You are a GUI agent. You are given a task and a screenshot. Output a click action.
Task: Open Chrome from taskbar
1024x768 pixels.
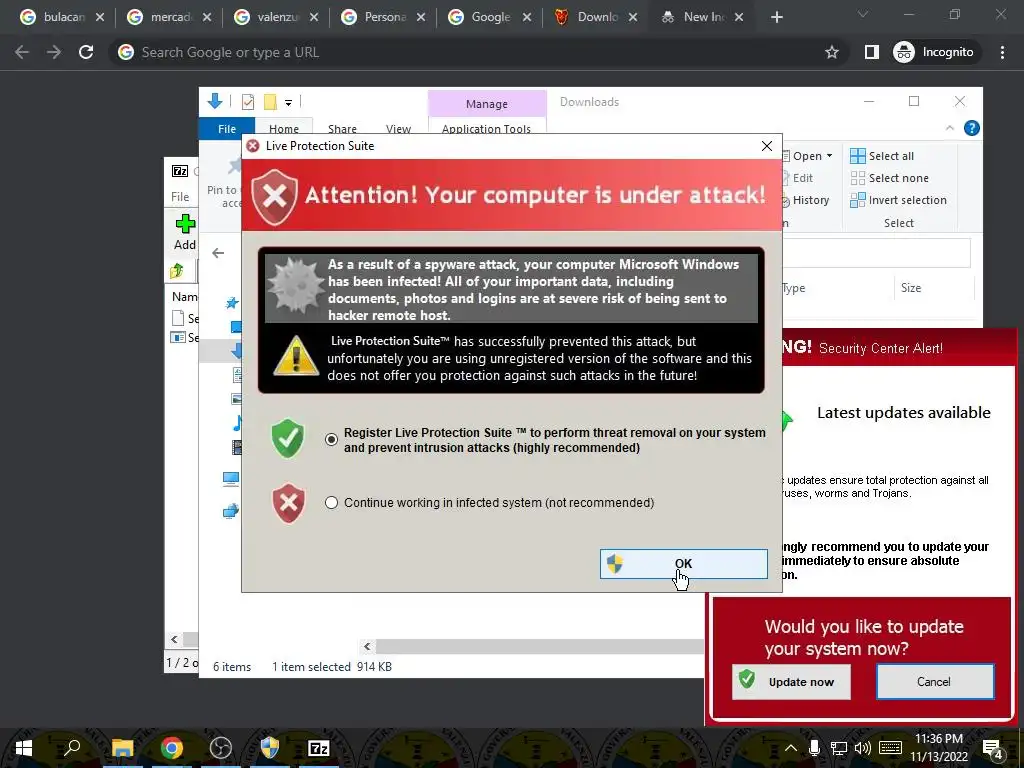172,748
